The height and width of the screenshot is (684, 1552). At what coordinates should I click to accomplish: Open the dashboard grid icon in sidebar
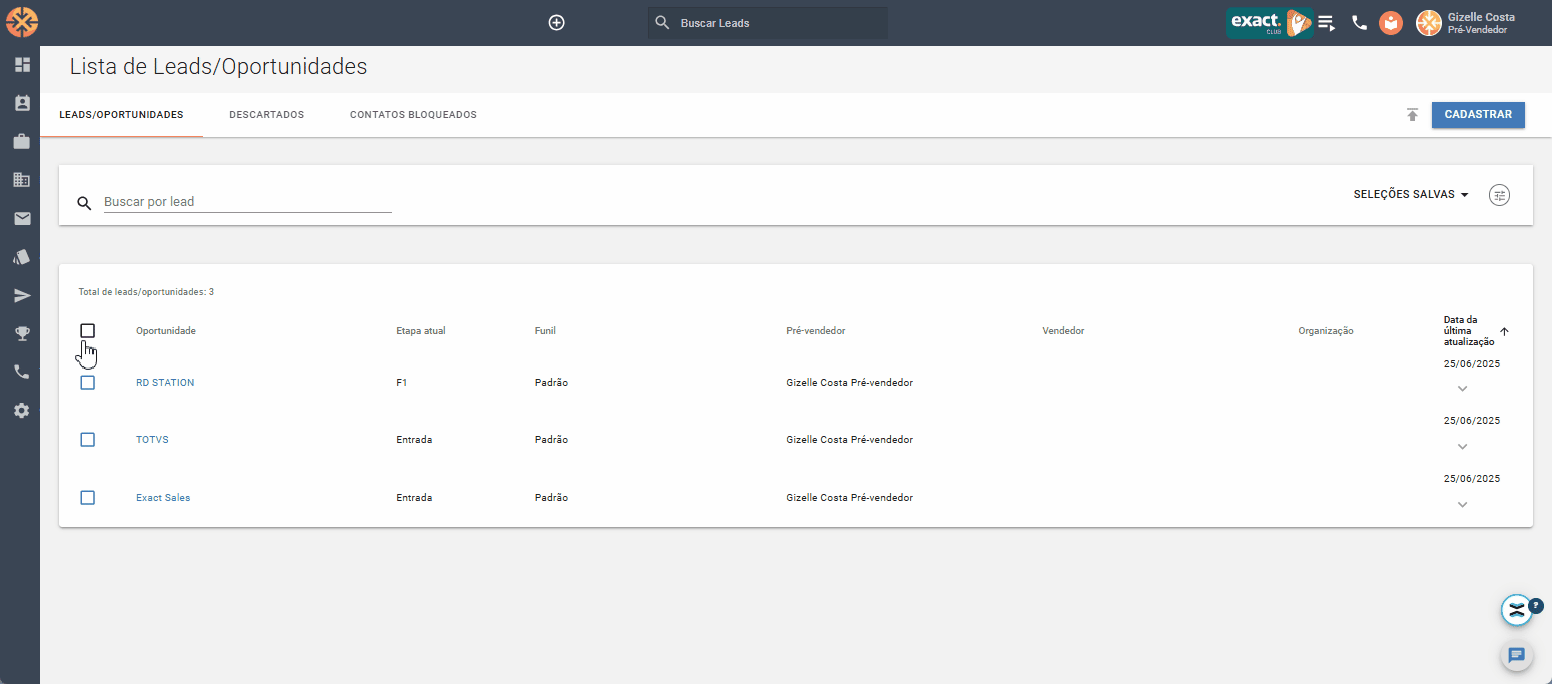tap(22, 65)
